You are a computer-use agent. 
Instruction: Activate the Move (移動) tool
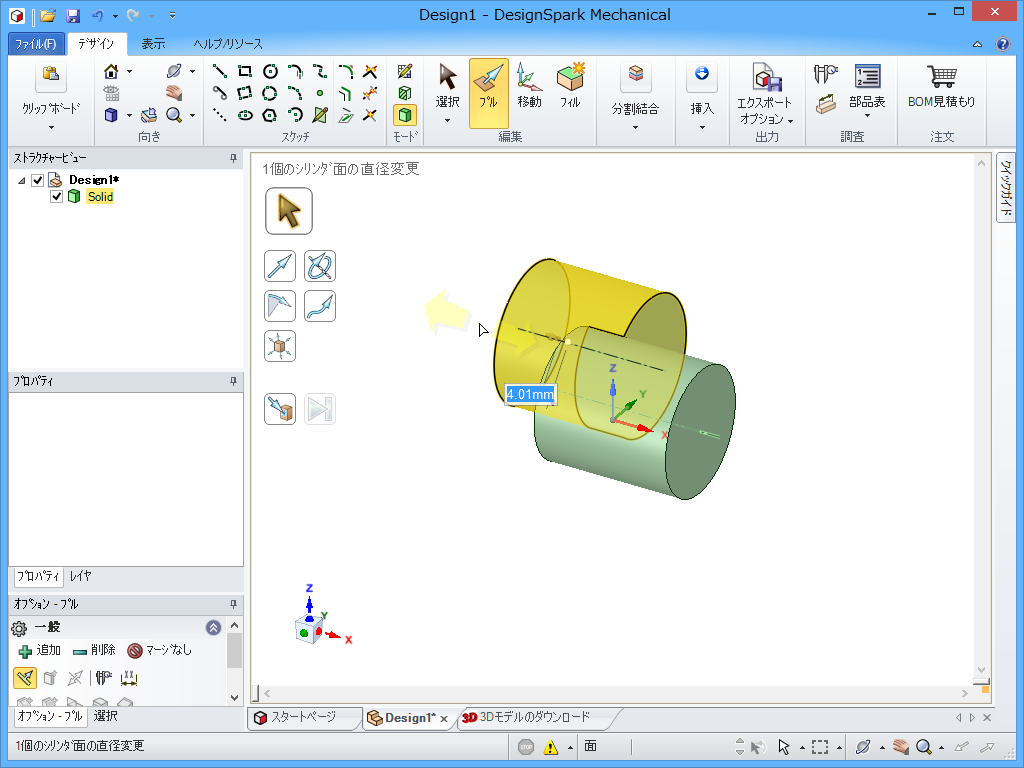[x=529, y=85]
